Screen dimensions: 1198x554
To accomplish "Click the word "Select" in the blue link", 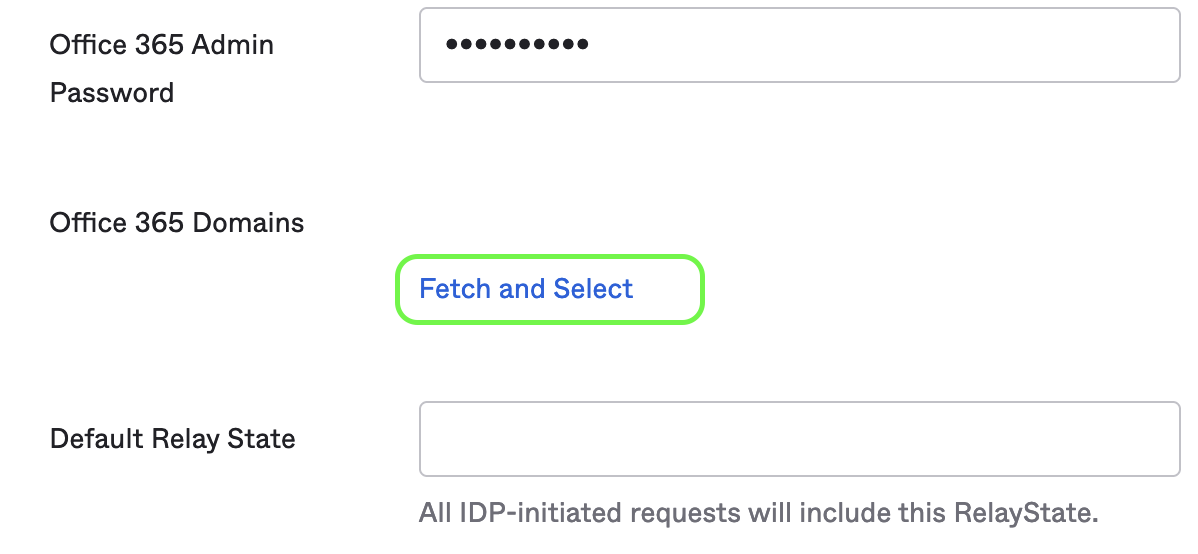I will (593, 289).
